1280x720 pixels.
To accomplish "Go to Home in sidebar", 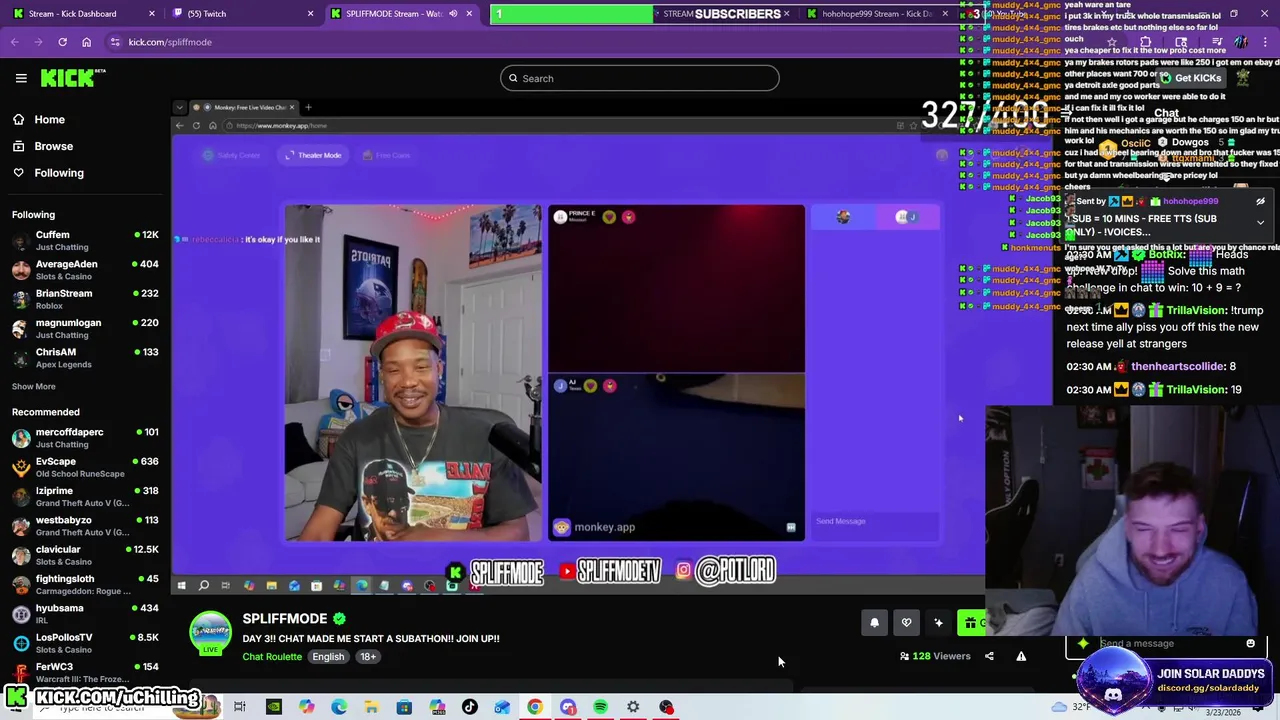I will 49,119.
